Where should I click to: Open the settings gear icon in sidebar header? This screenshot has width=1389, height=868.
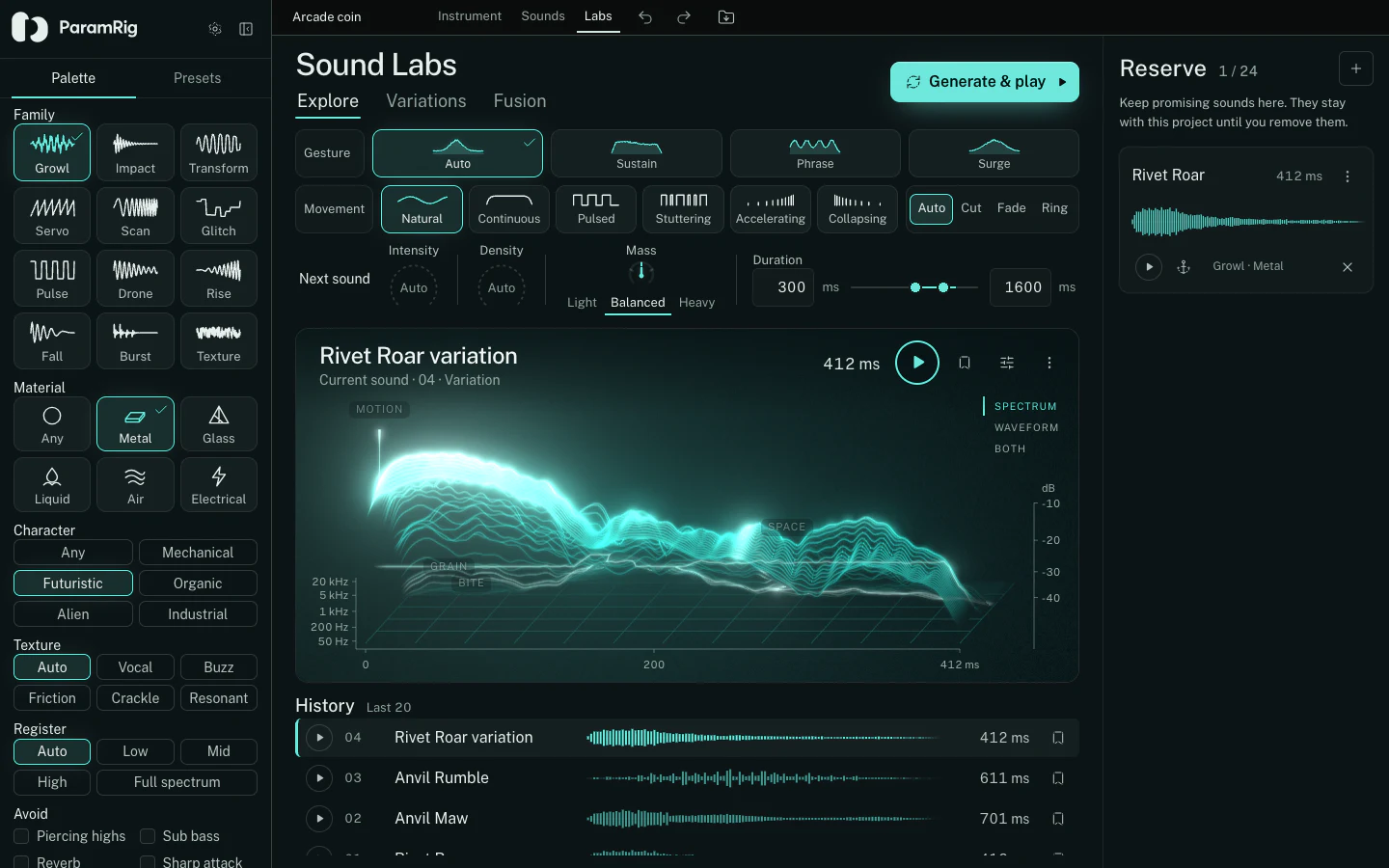click(215, 29)
